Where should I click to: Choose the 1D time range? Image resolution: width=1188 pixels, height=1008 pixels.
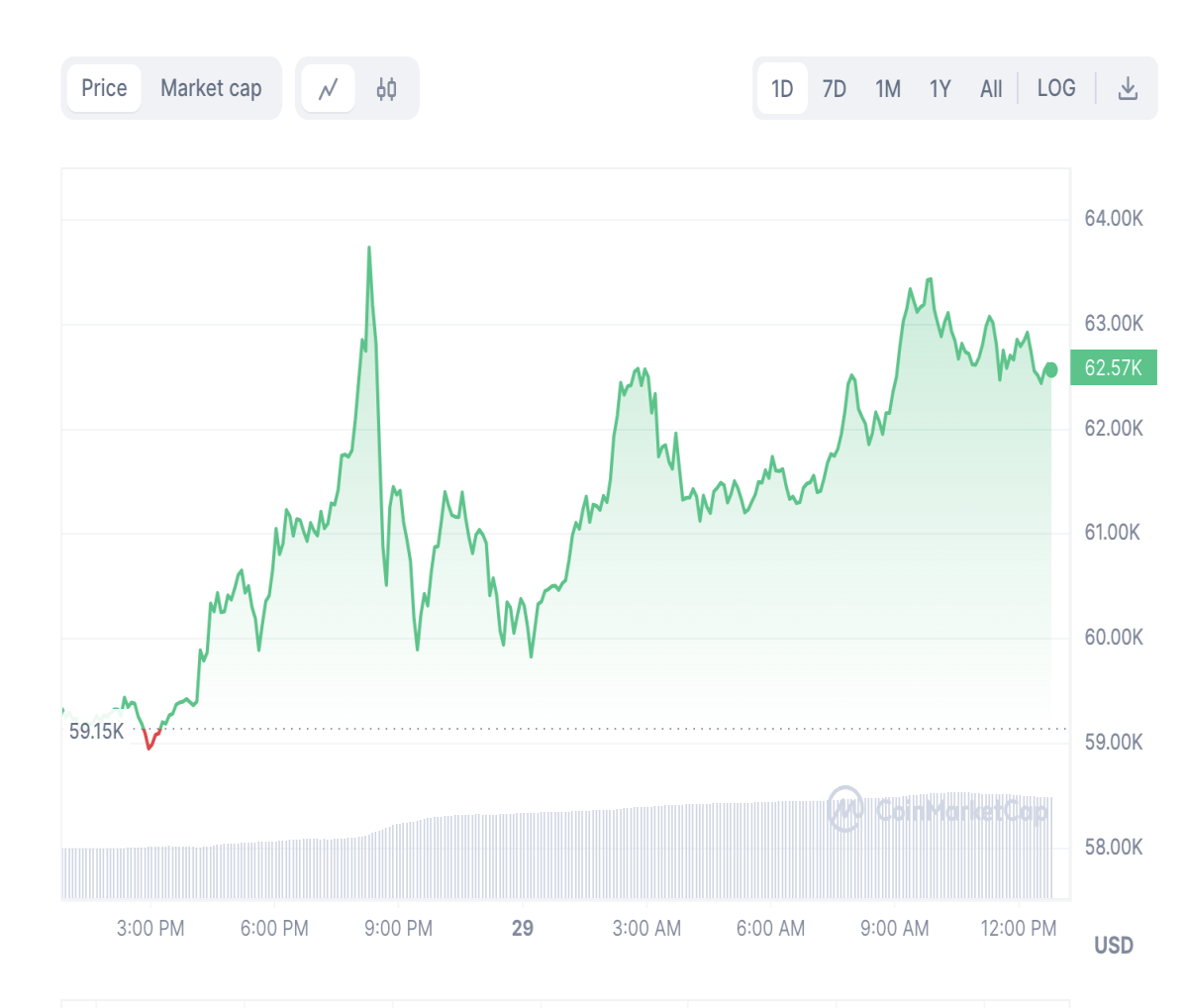tap(782, 89)
